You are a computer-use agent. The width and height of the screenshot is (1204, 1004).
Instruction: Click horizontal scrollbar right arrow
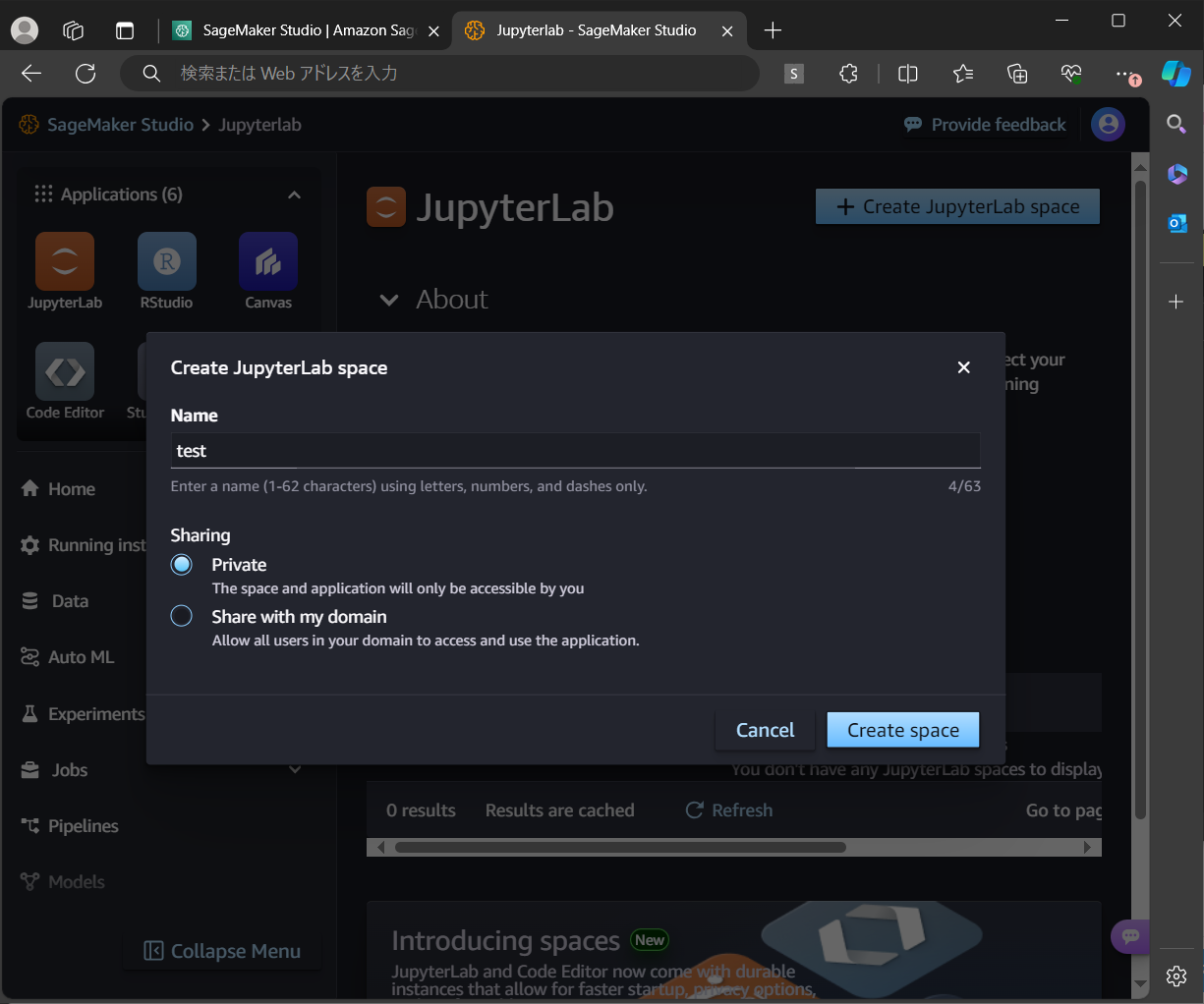tap(1086, 847)
